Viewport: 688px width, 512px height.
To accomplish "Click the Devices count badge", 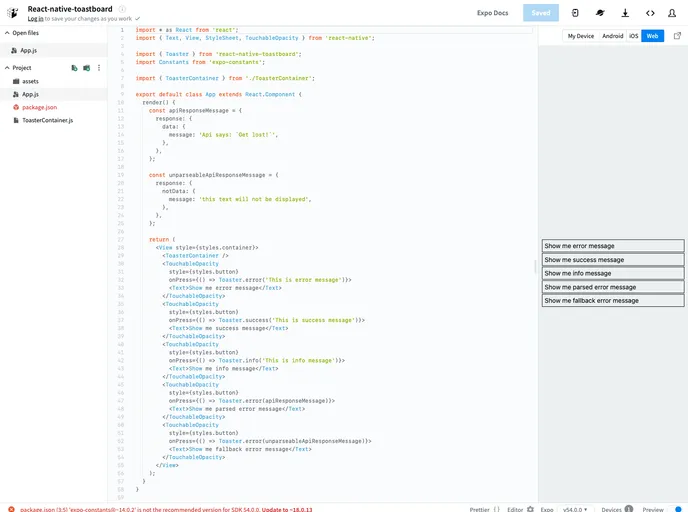I will pos(628,509).
